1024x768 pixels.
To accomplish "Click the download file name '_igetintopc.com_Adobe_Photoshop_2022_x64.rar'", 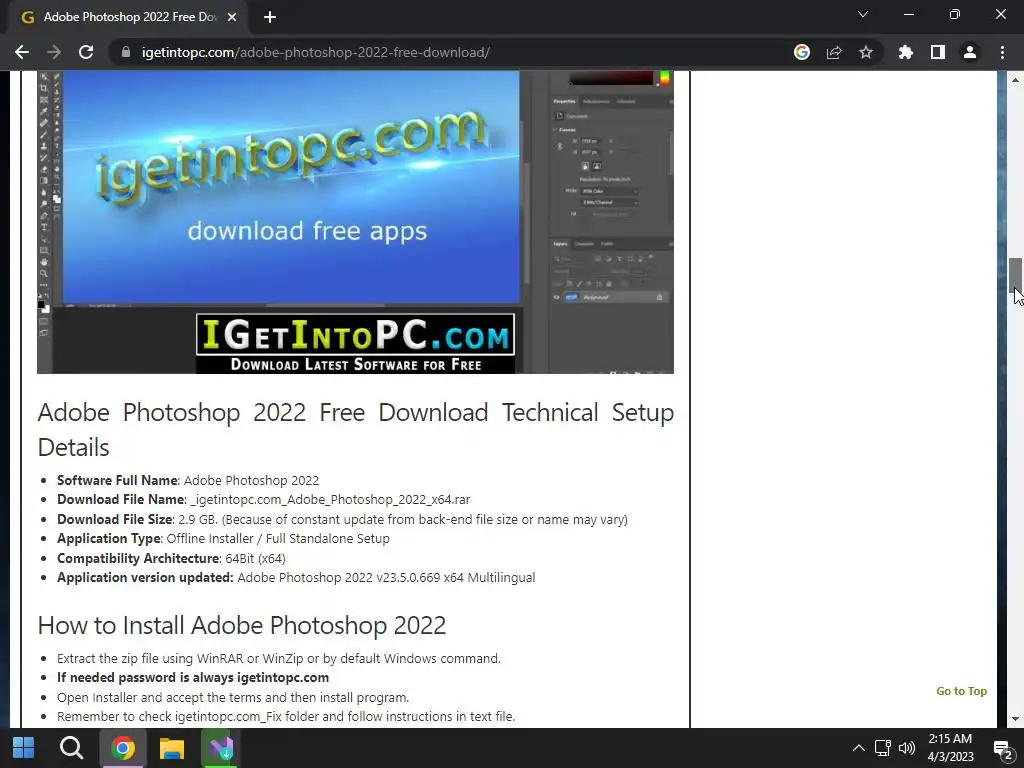I will 330,500.
